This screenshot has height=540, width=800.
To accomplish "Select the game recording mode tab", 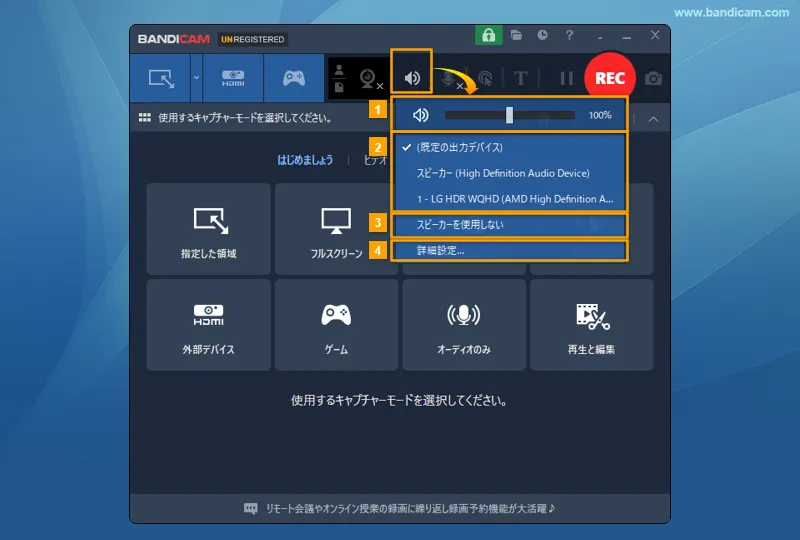I will (294, 78).
